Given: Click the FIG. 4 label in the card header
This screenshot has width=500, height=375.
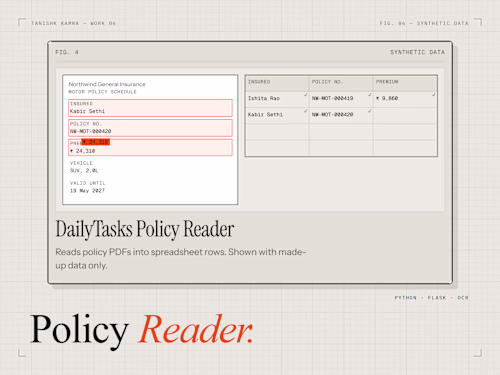Looking at the screenshot, I should point(67,52).
